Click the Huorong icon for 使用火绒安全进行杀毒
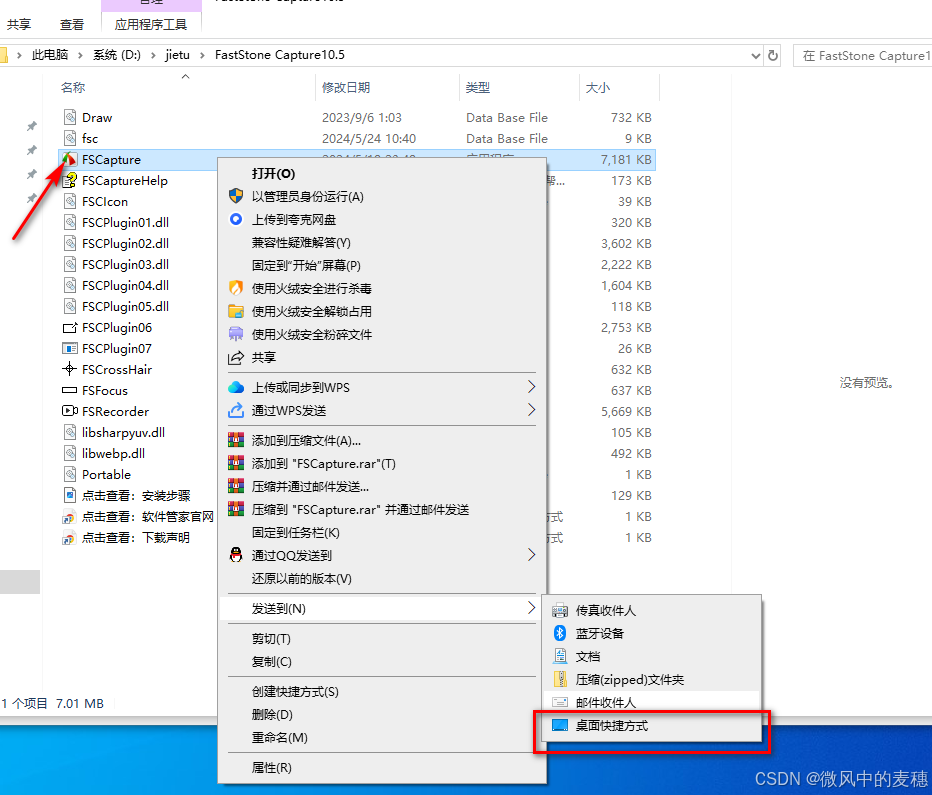Image resolution: width=932 pixels, height=795 pixels. pos(236,288)
